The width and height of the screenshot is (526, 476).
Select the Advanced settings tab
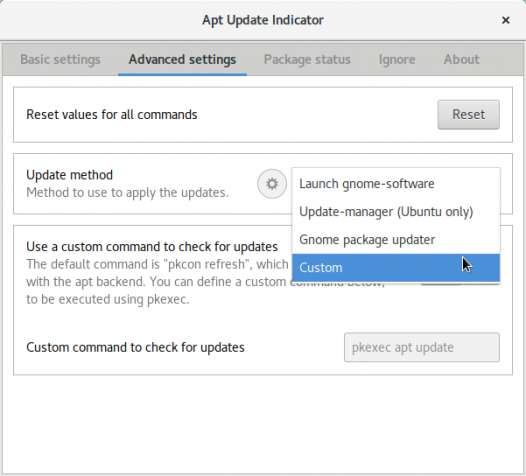pyautogui.click(x=182, y=59)
